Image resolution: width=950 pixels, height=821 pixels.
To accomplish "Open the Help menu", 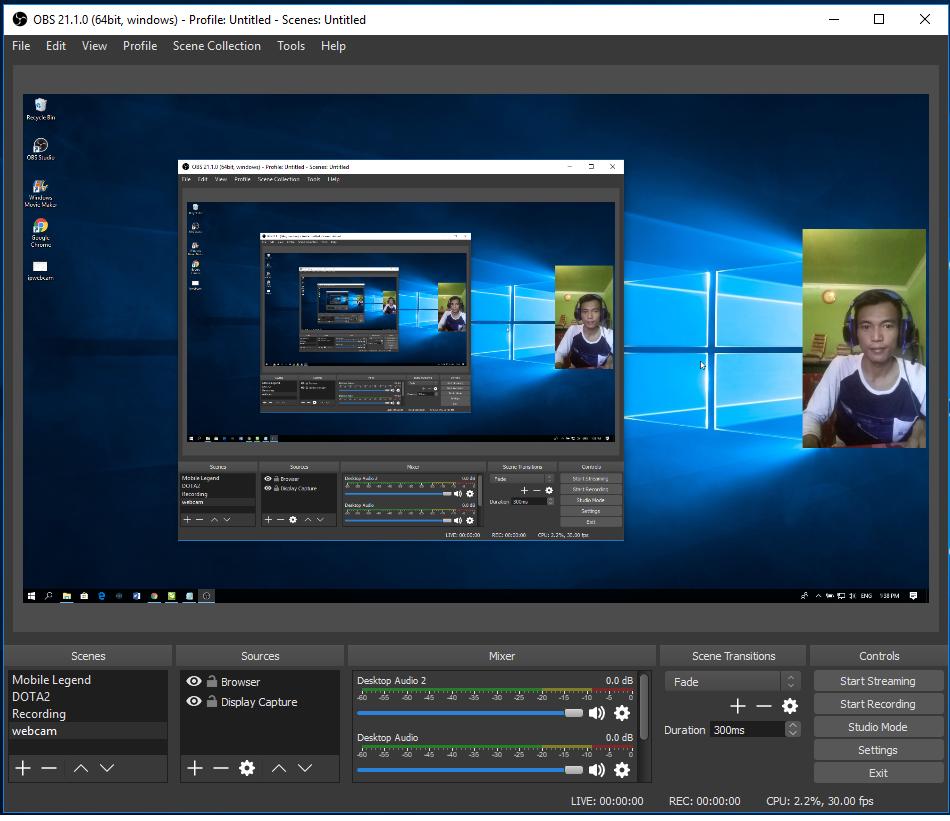I will tap(333, 46).
